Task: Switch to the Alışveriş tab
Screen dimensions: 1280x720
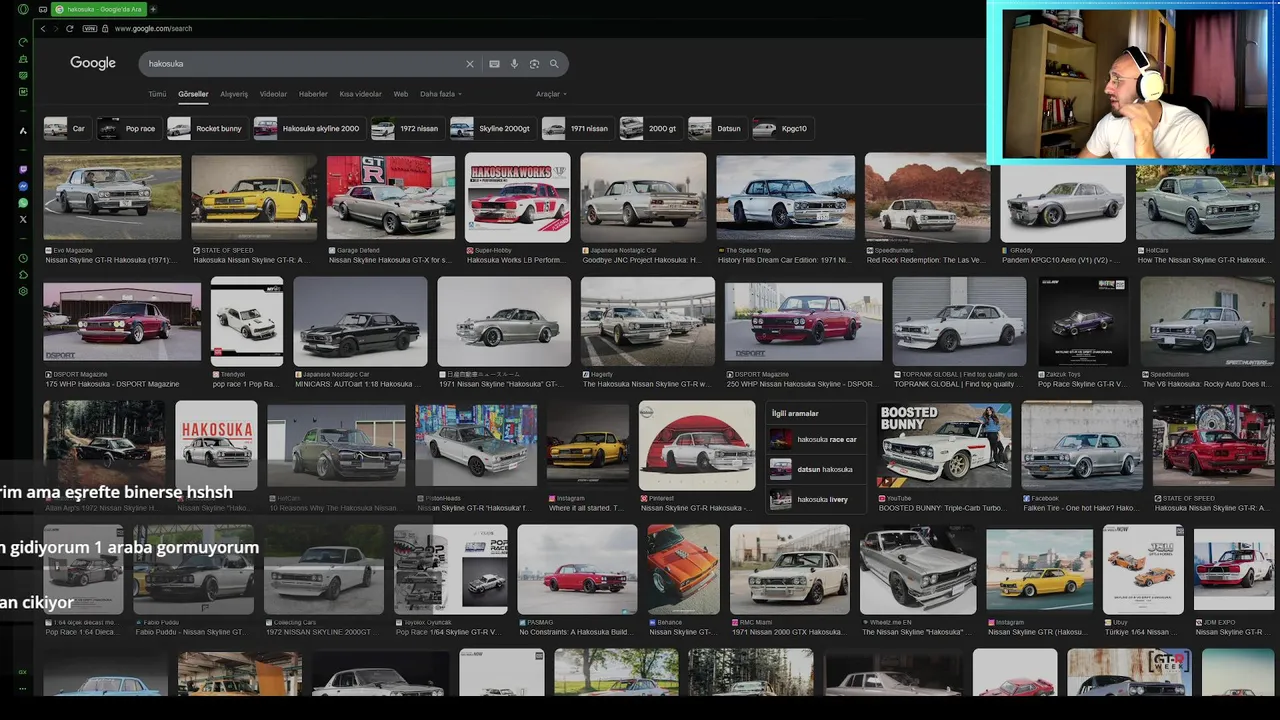Action: [234, 94]
